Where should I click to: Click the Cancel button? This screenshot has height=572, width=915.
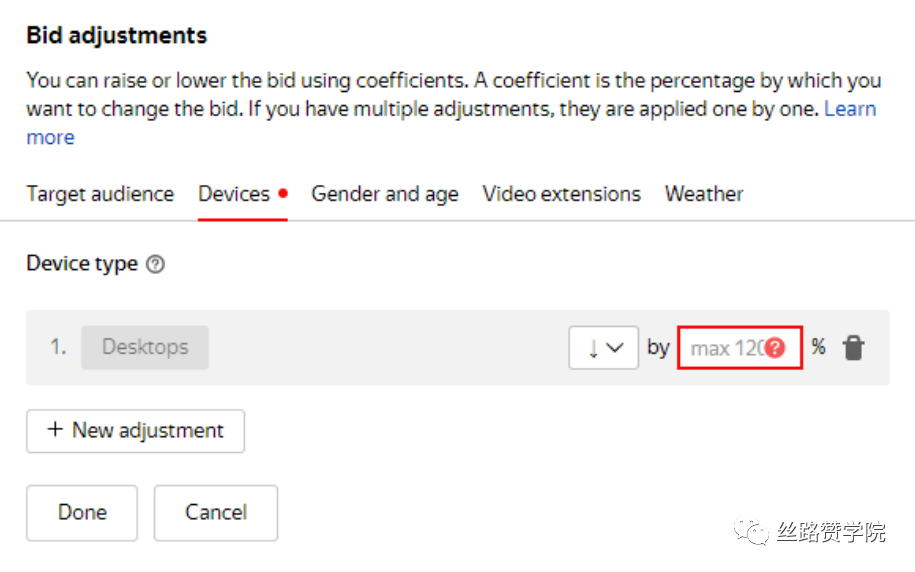click(x=216, y=512)
